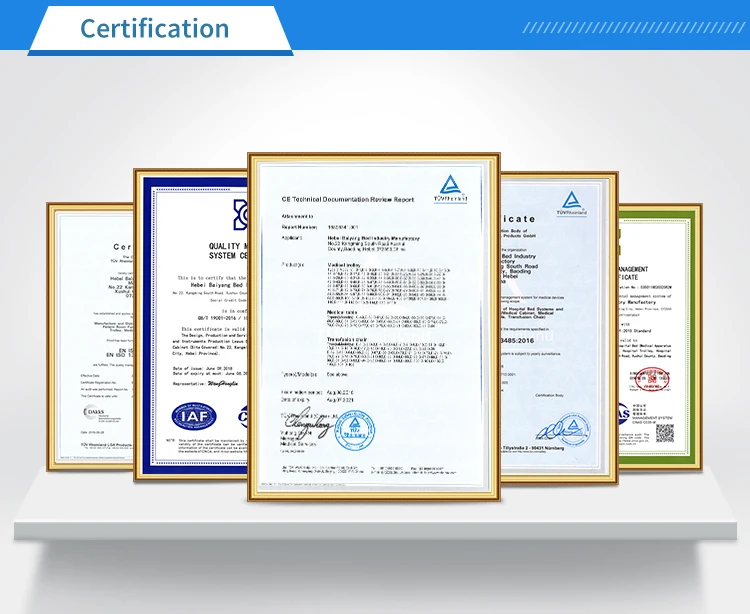Click the QR code on green certificate
Viewport: 750px width, 614px height.
pos(664,433)
